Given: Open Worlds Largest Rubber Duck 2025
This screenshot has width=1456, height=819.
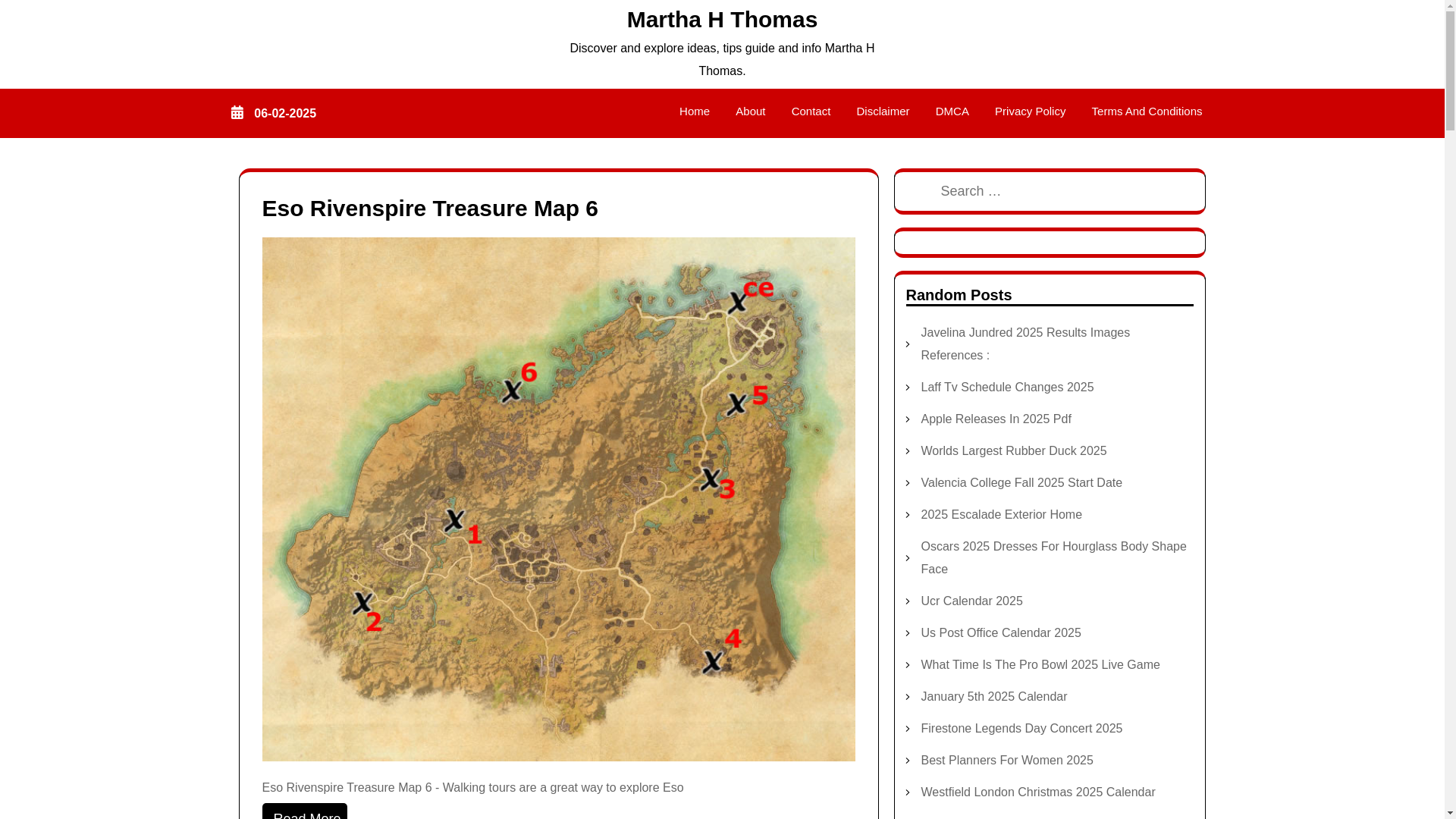Looking at the screenshot, I should tap(1013, 451).
